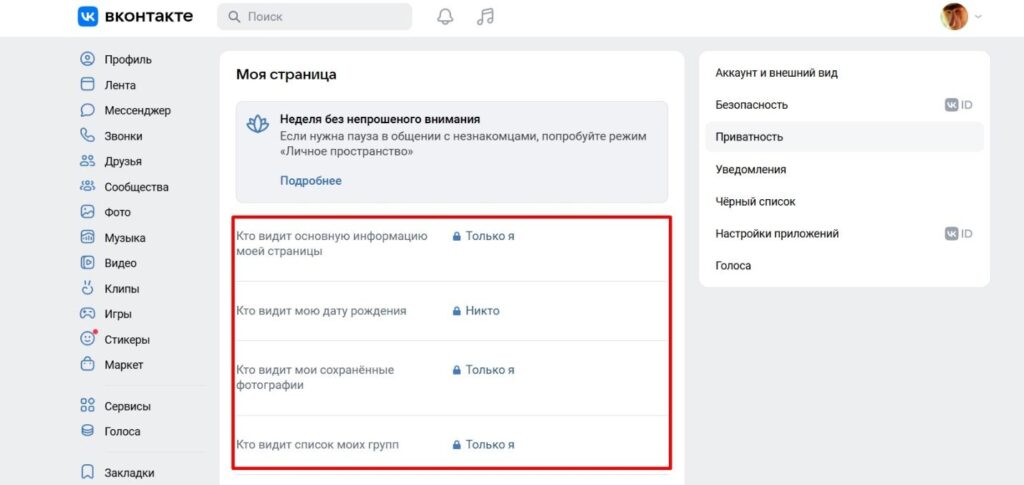Change who sees saved photos setting

pos(489,370)
